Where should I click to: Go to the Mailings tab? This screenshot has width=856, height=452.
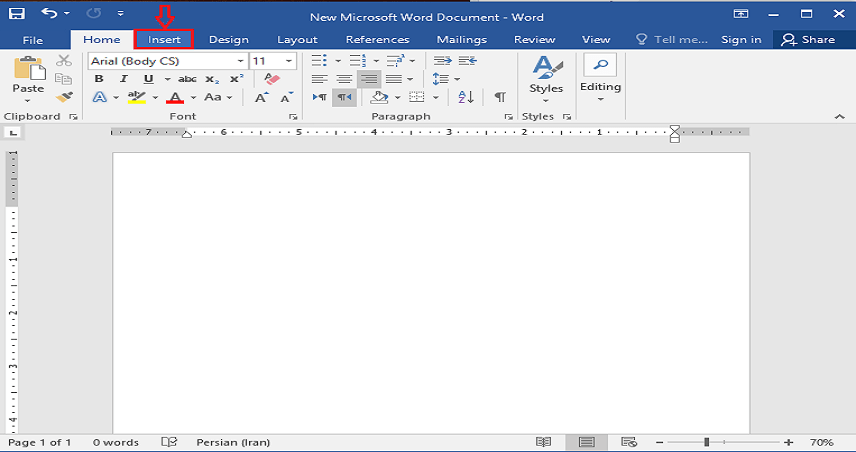pyautogui.click(x=461, y=40)
